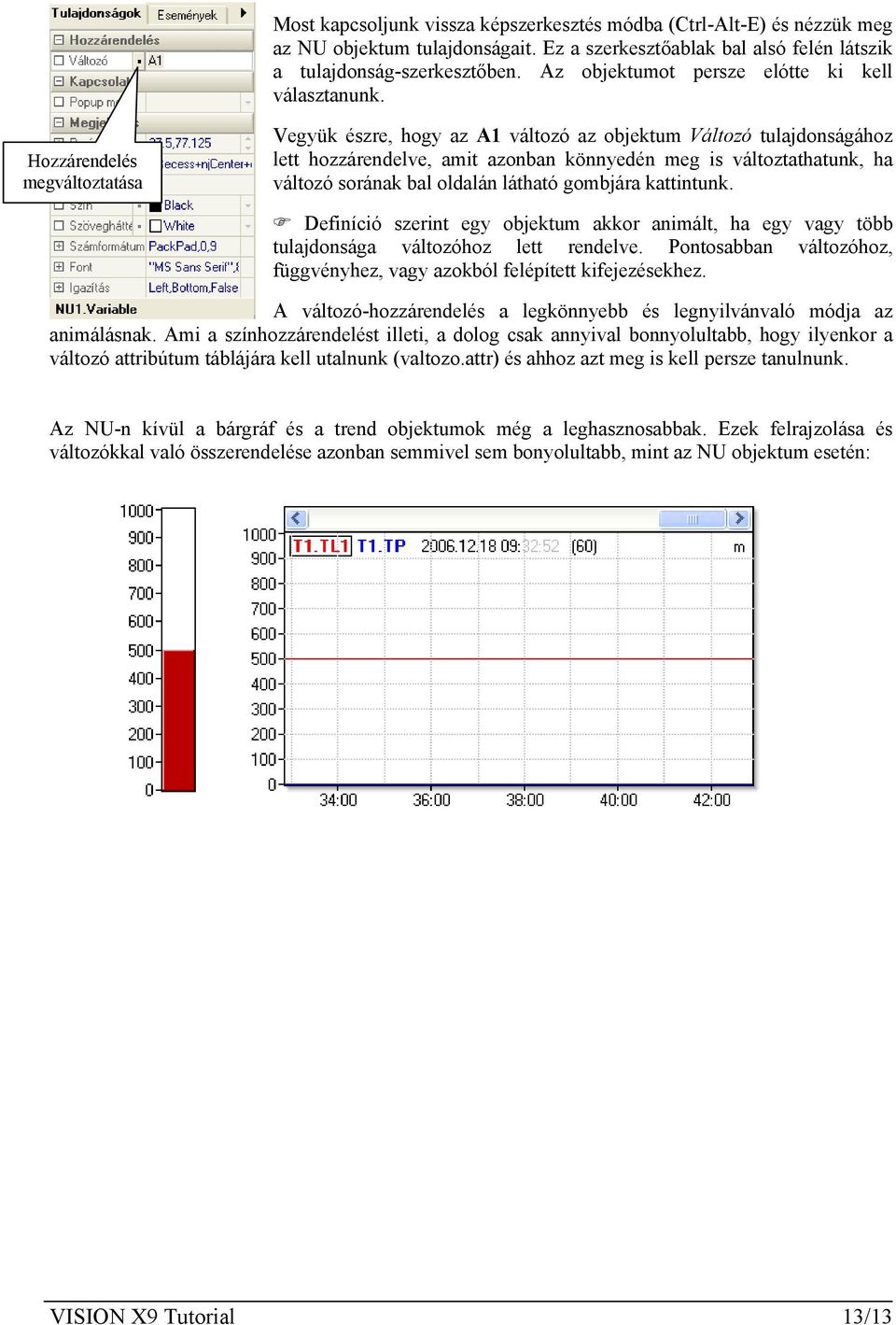
Task: Select the T1.TL1 trend legend
Action: 320,546
